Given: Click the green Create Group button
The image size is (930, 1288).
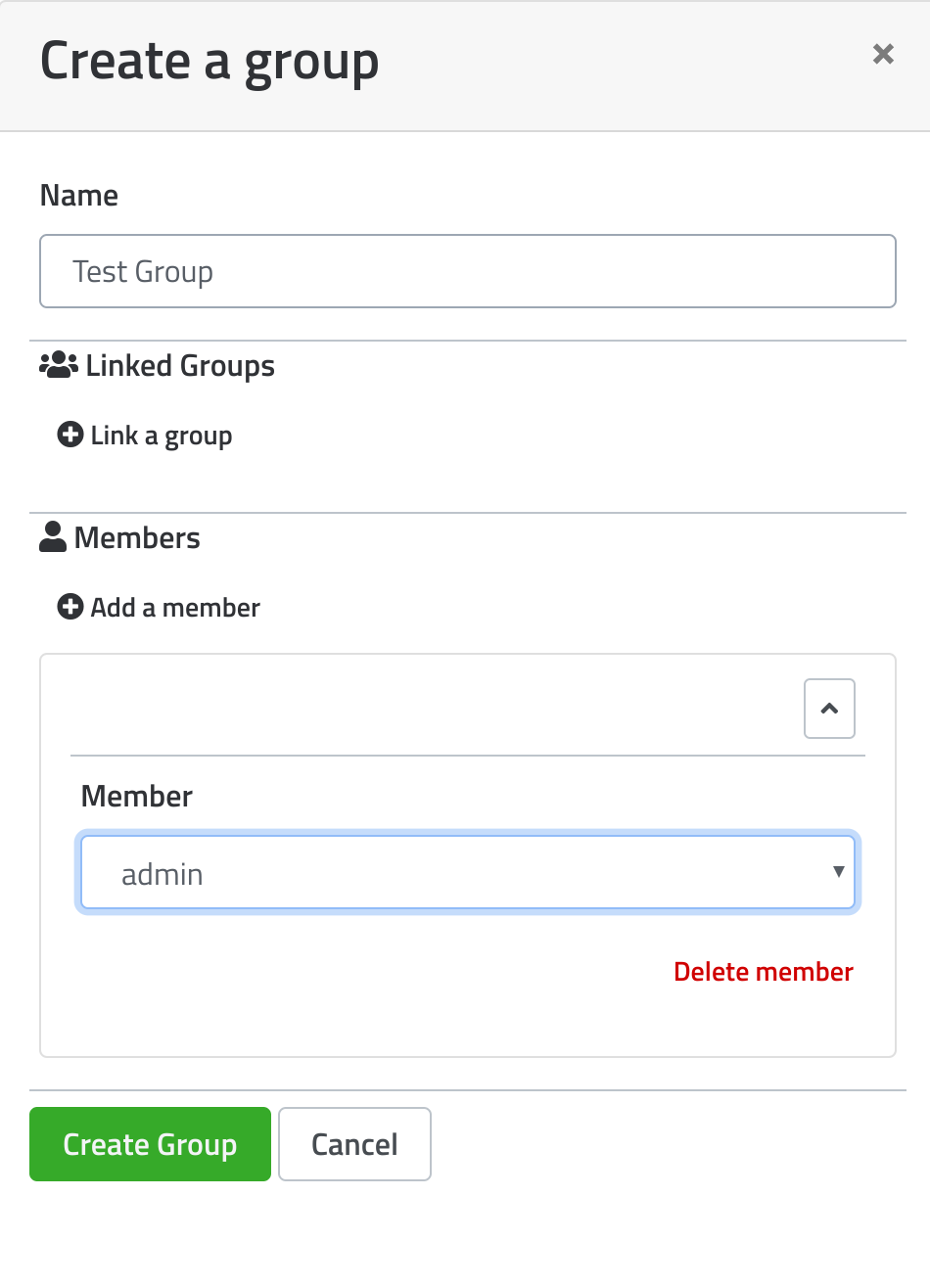Looking at the screenshot, I should (x=150, y=1144).
